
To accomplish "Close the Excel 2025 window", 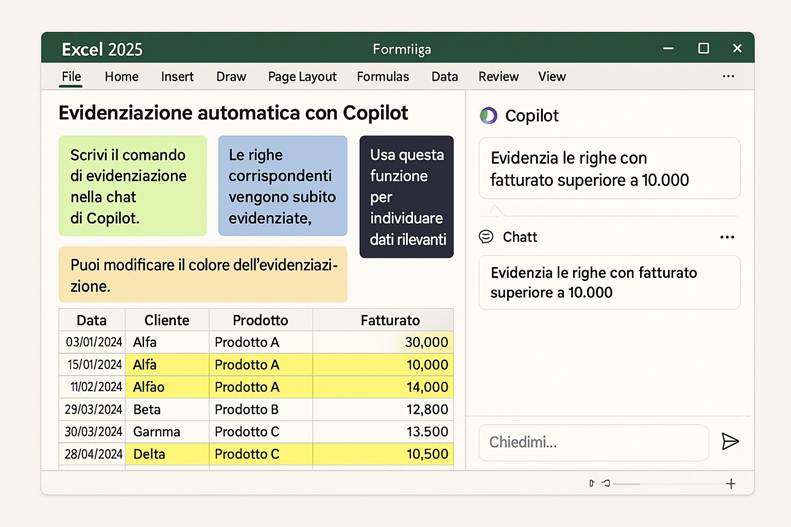I will [x=737, y=48].
